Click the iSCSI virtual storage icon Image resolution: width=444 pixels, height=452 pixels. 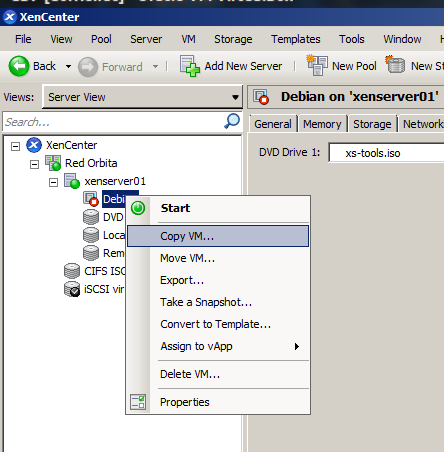tap(72, 289)
